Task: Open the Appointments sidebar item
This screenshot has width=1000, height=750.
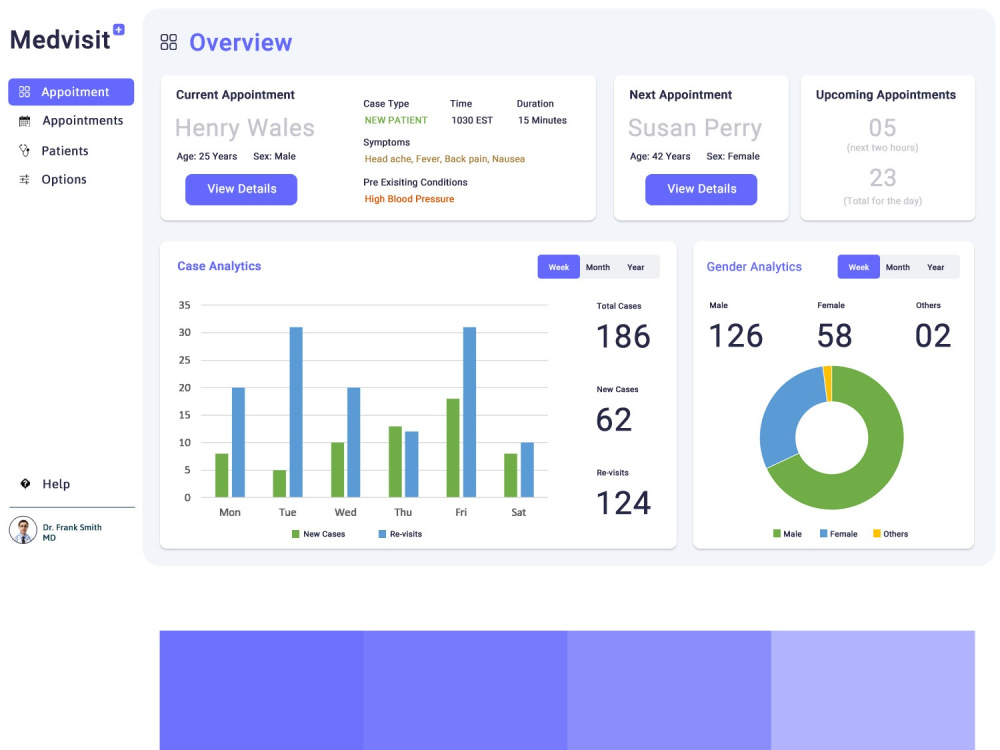Action: coord(71,121)
